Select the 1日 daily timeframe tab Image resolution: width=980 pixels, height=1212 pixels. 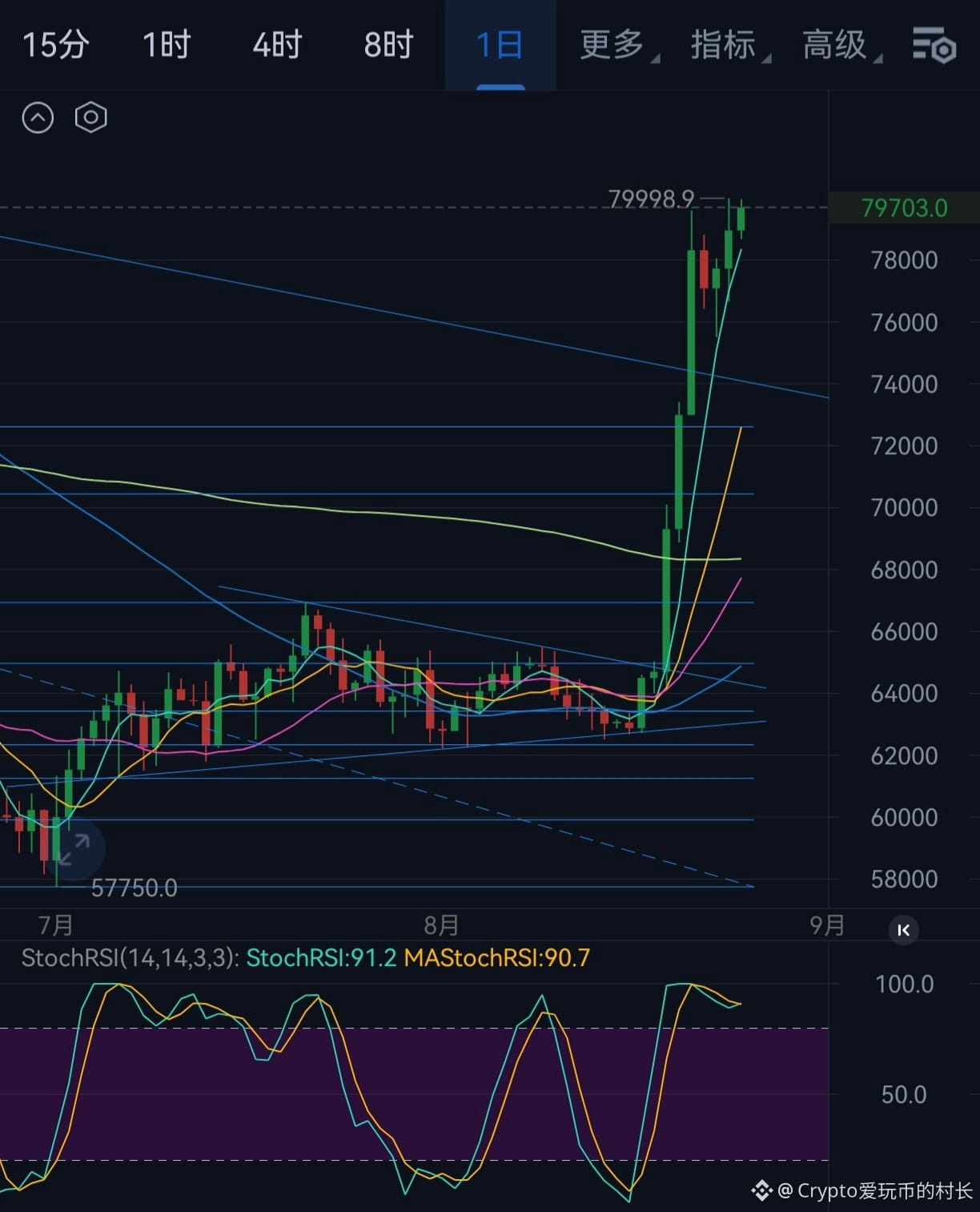click(500, 44)
